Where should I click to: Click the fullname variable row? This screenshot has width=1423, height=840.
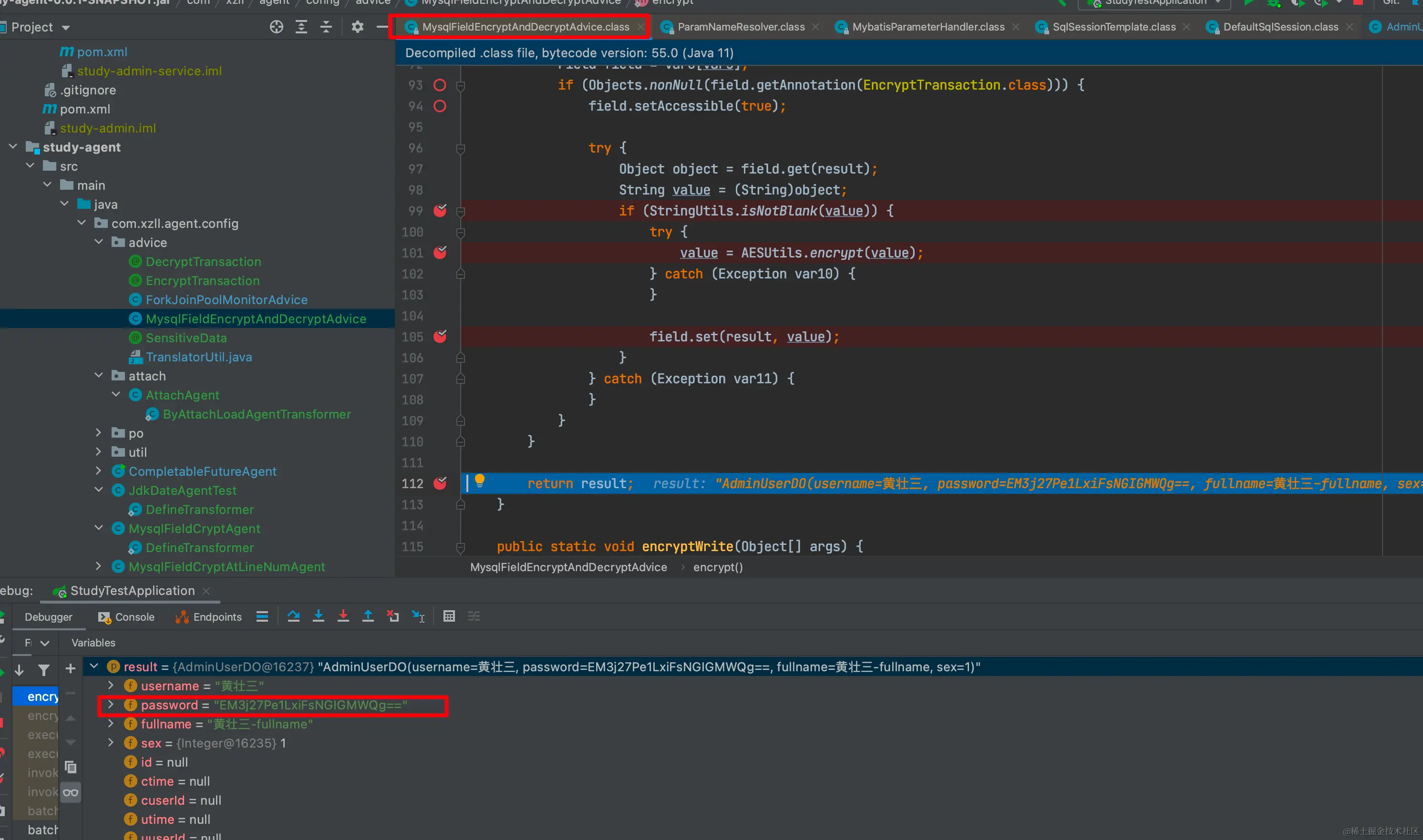coord(753,724)
